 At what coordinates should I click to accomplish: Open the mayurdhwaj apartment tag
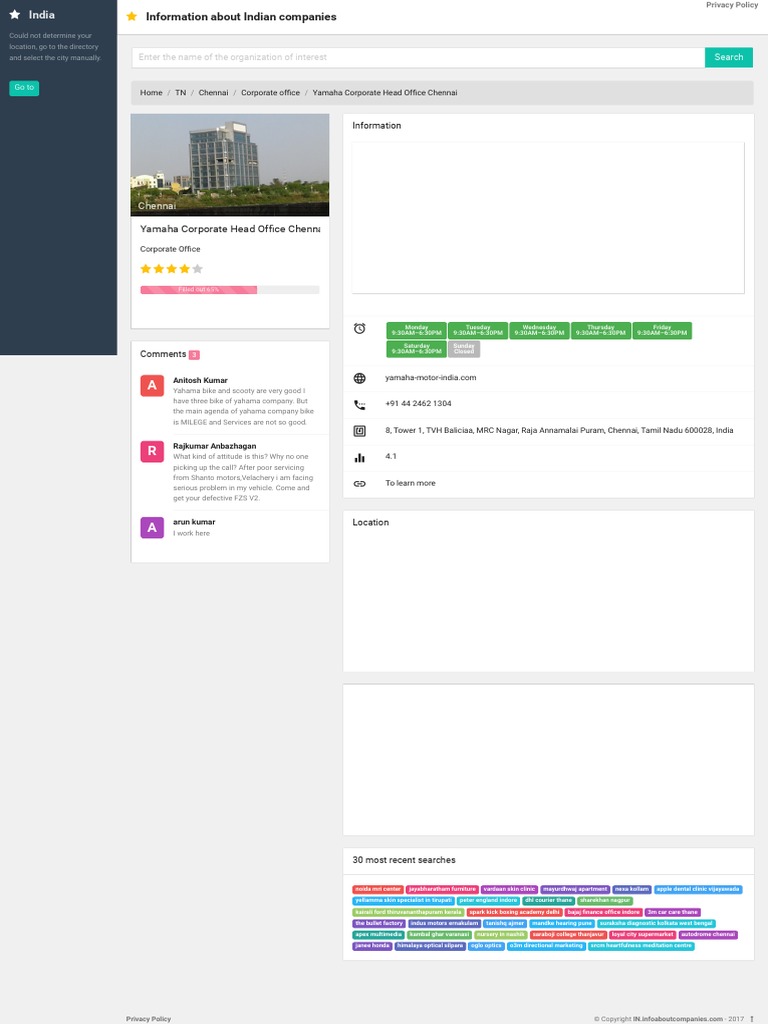tap(575, 889)
